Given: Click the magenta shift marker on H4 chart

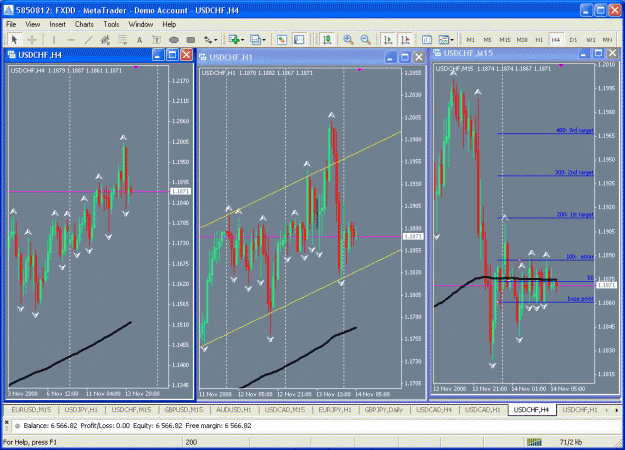Looking at the screenshot, I should click(136, 67).
